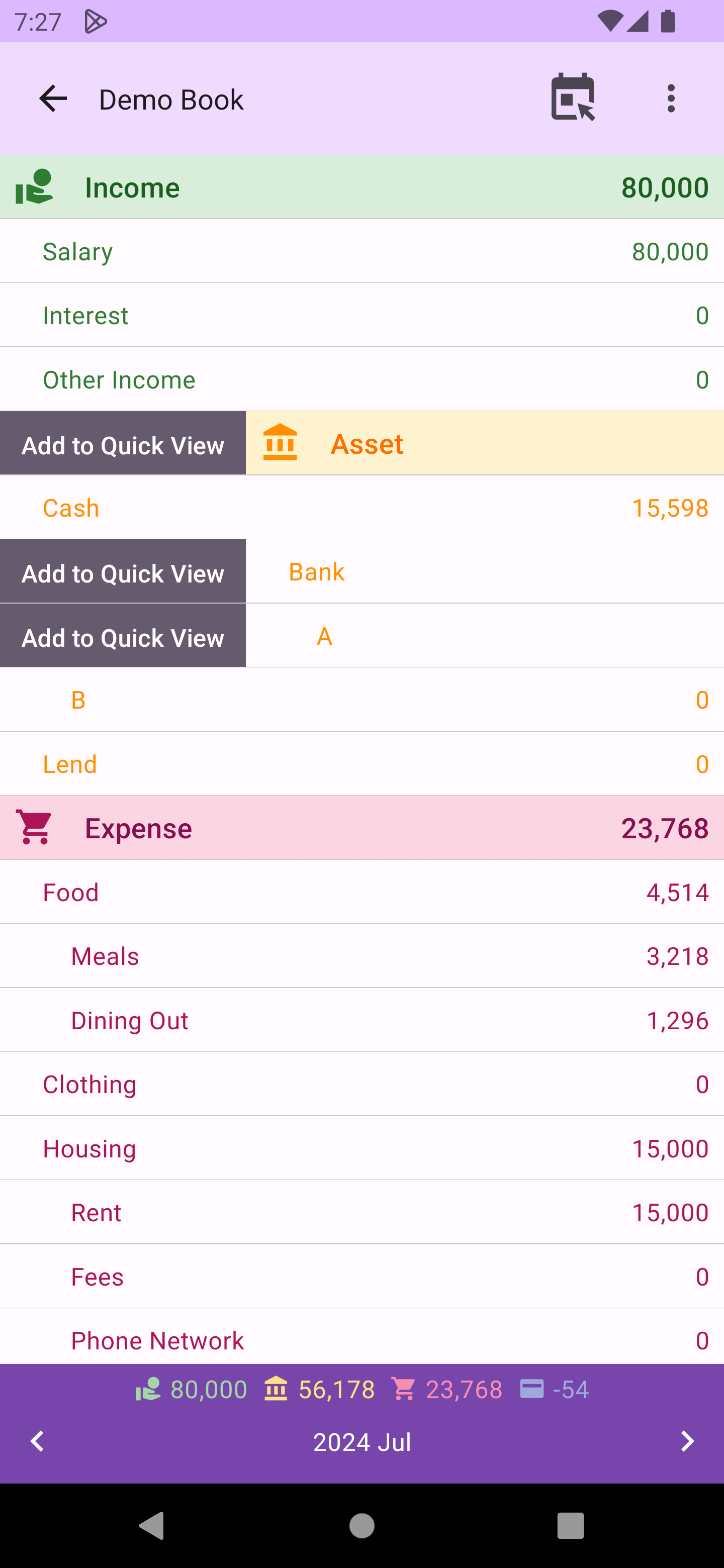
Task: Go to the next month
Action: point(687,1441)
